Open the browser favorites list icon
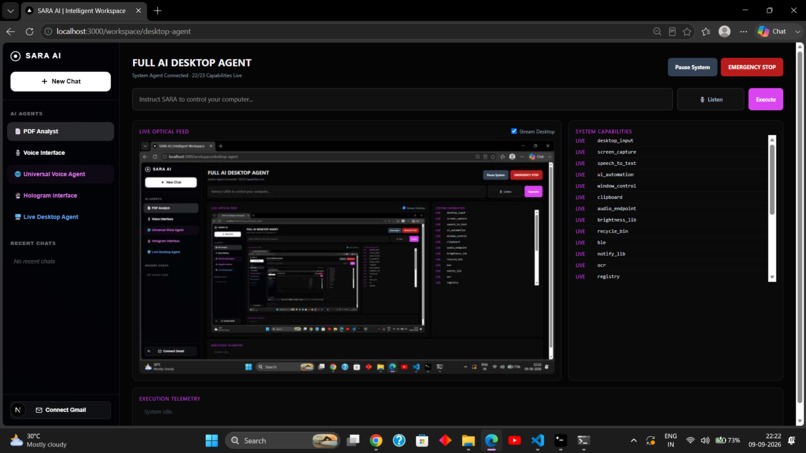The width and height of the screenshot is (806, 453). (x=706, y=31)
